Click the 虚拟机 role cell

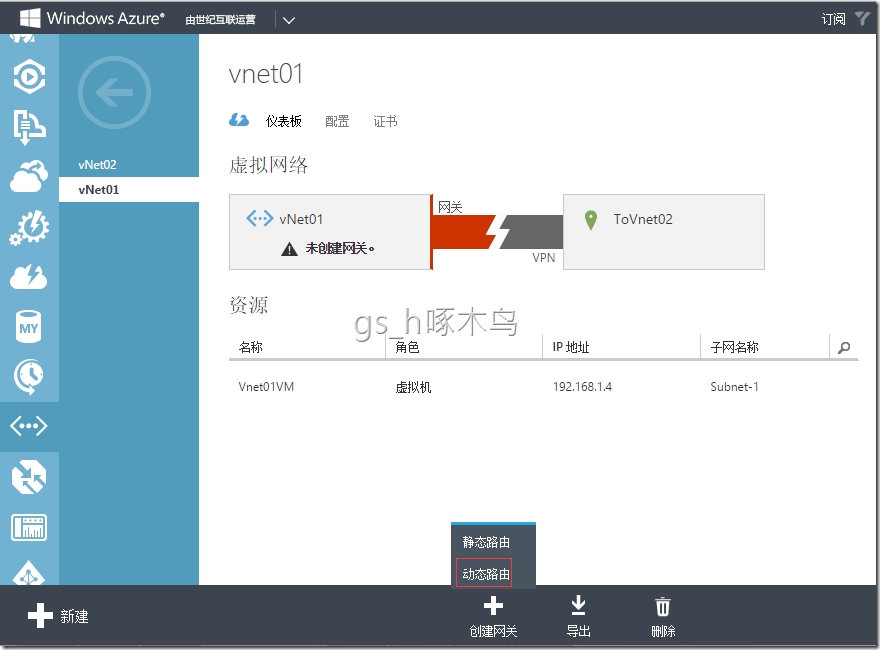coord(414,387)
